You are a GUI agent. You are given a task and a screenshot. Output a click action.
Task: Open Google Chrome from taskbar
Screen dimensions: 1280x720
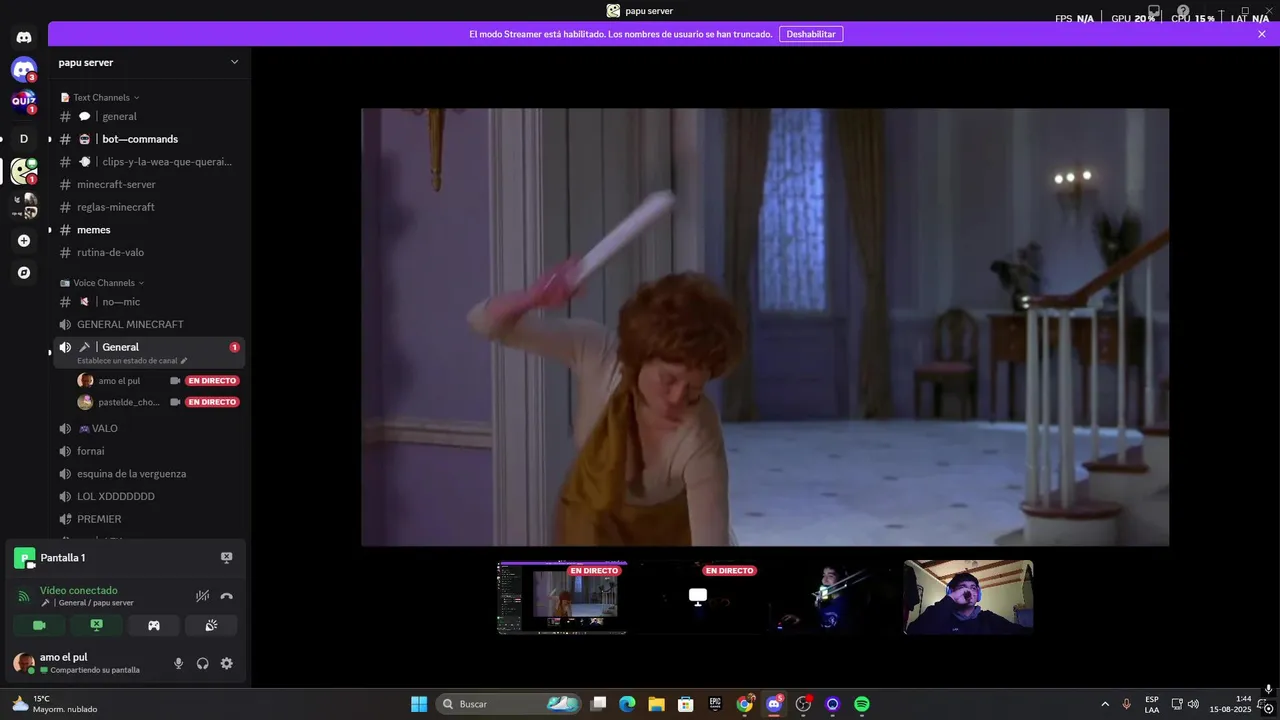click(744, 704)
